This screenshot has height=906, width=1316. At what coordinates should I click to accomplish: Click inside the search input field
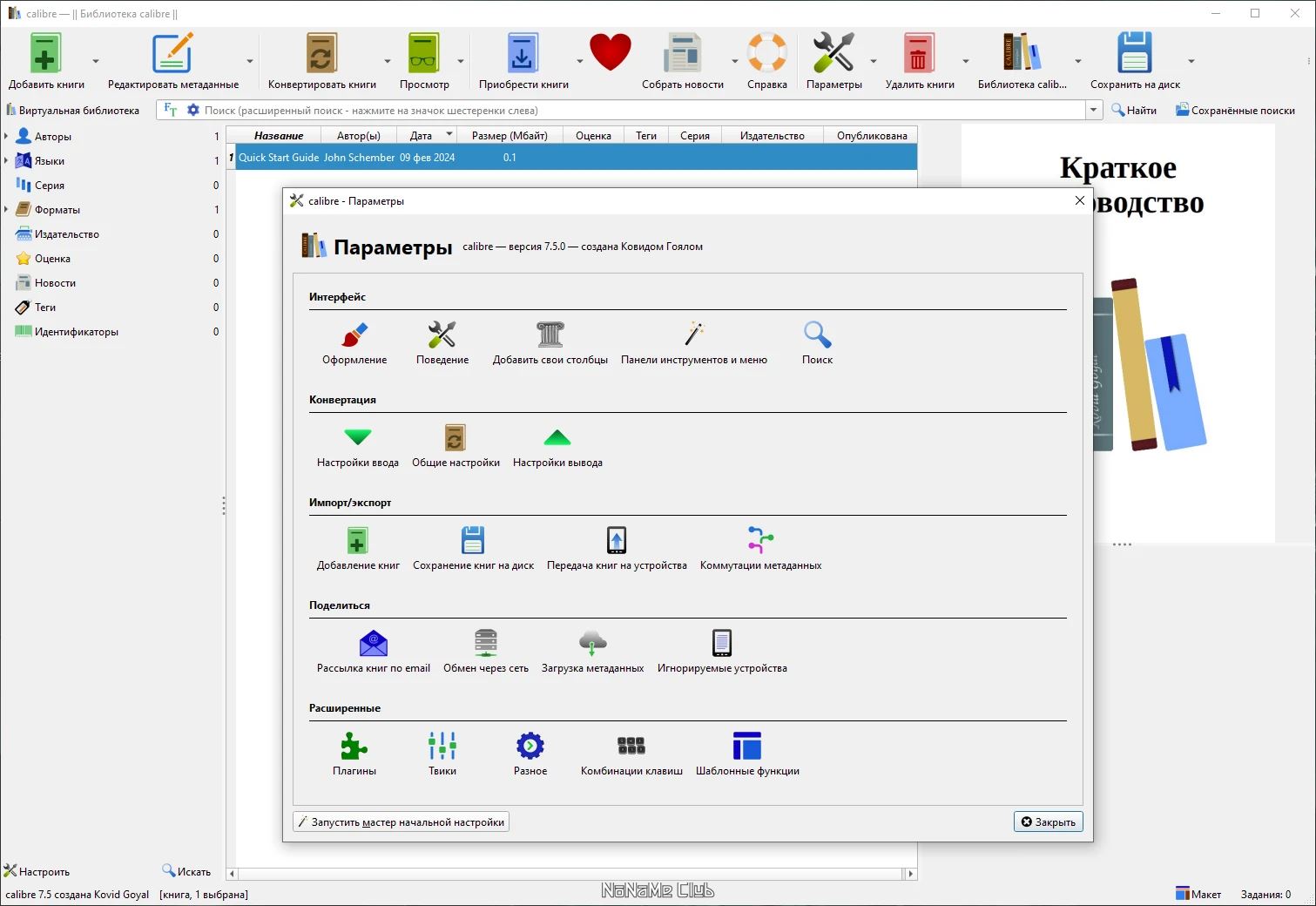(643, 111)
